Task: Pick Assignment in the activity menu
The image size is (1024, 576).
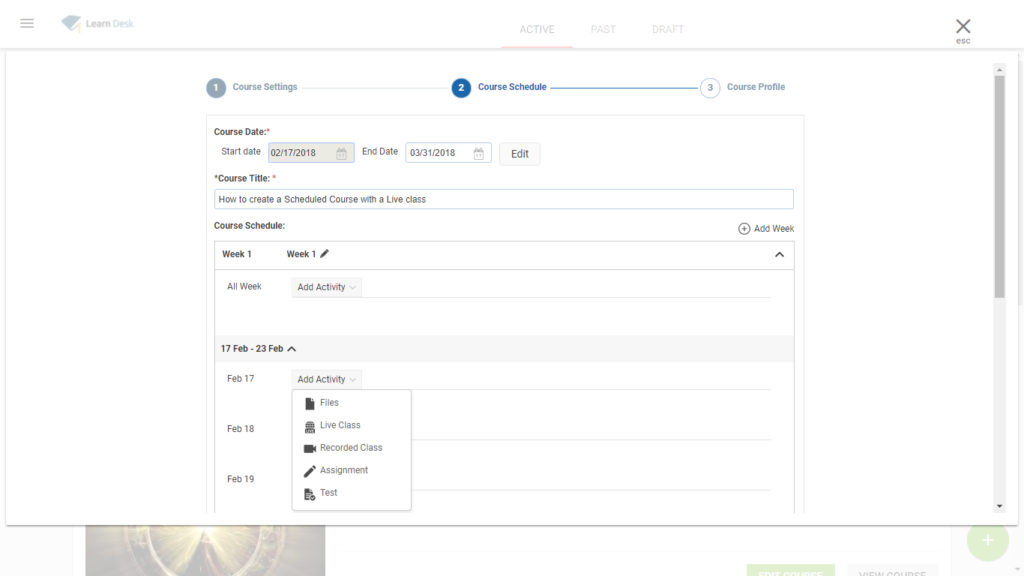Action: pyautogui.click(x=343, y=471)
